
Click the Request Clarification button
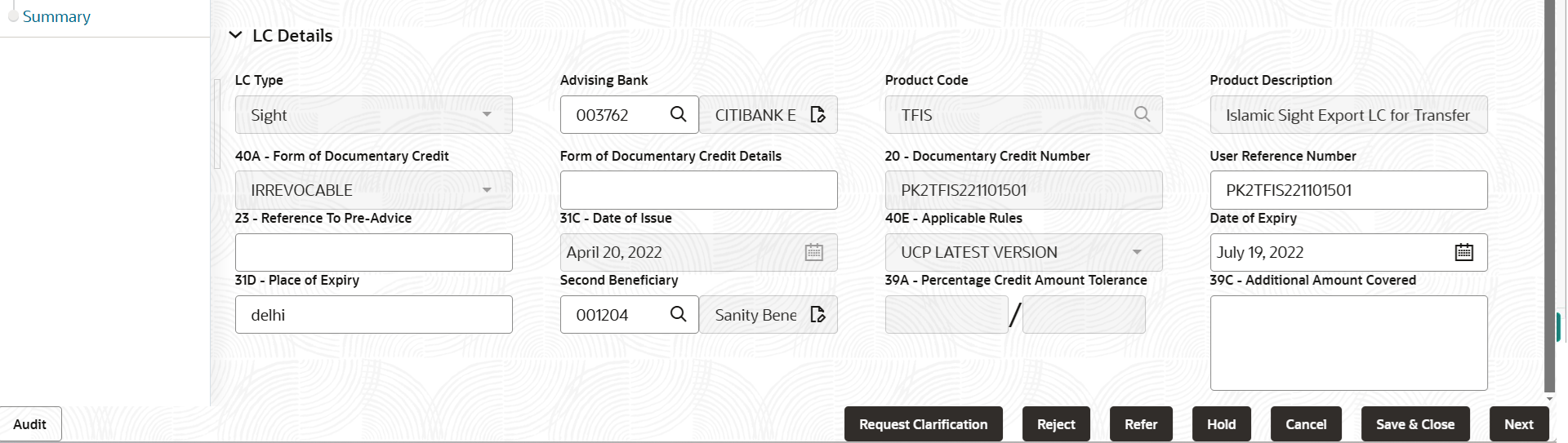[924, 424]
